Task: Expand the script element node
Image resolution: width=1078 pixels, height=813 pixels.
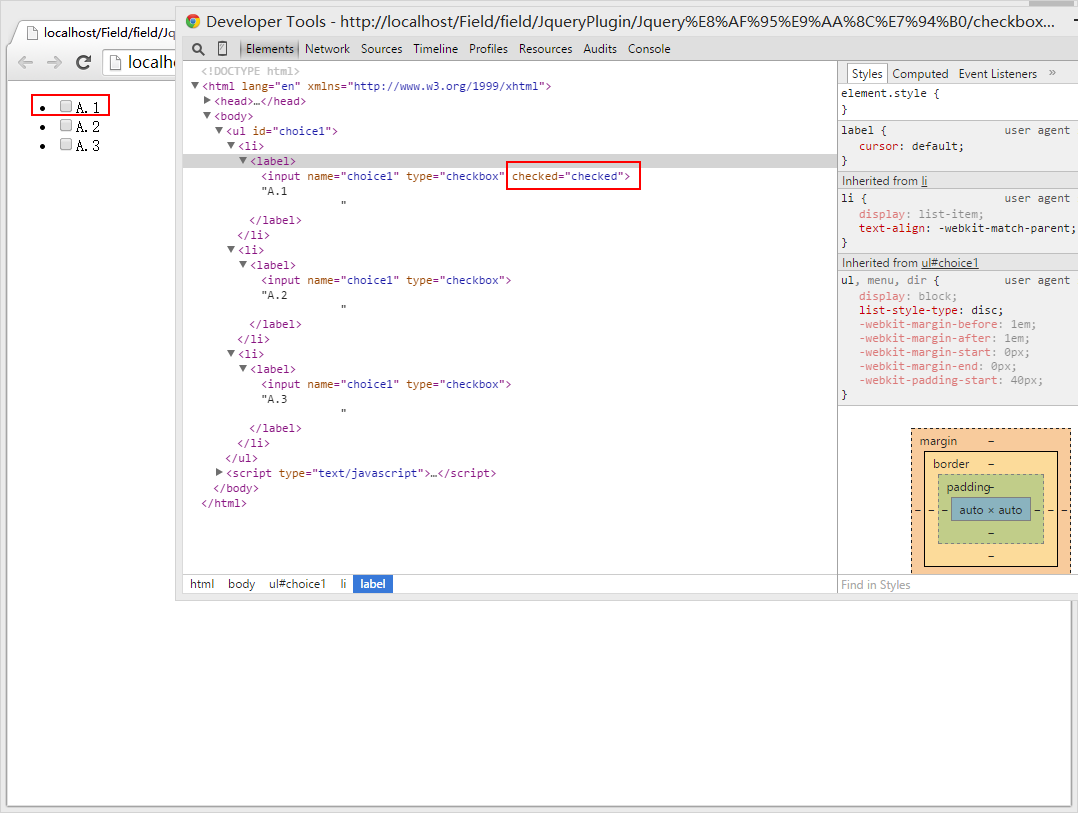Action: [x=219, y=472]
